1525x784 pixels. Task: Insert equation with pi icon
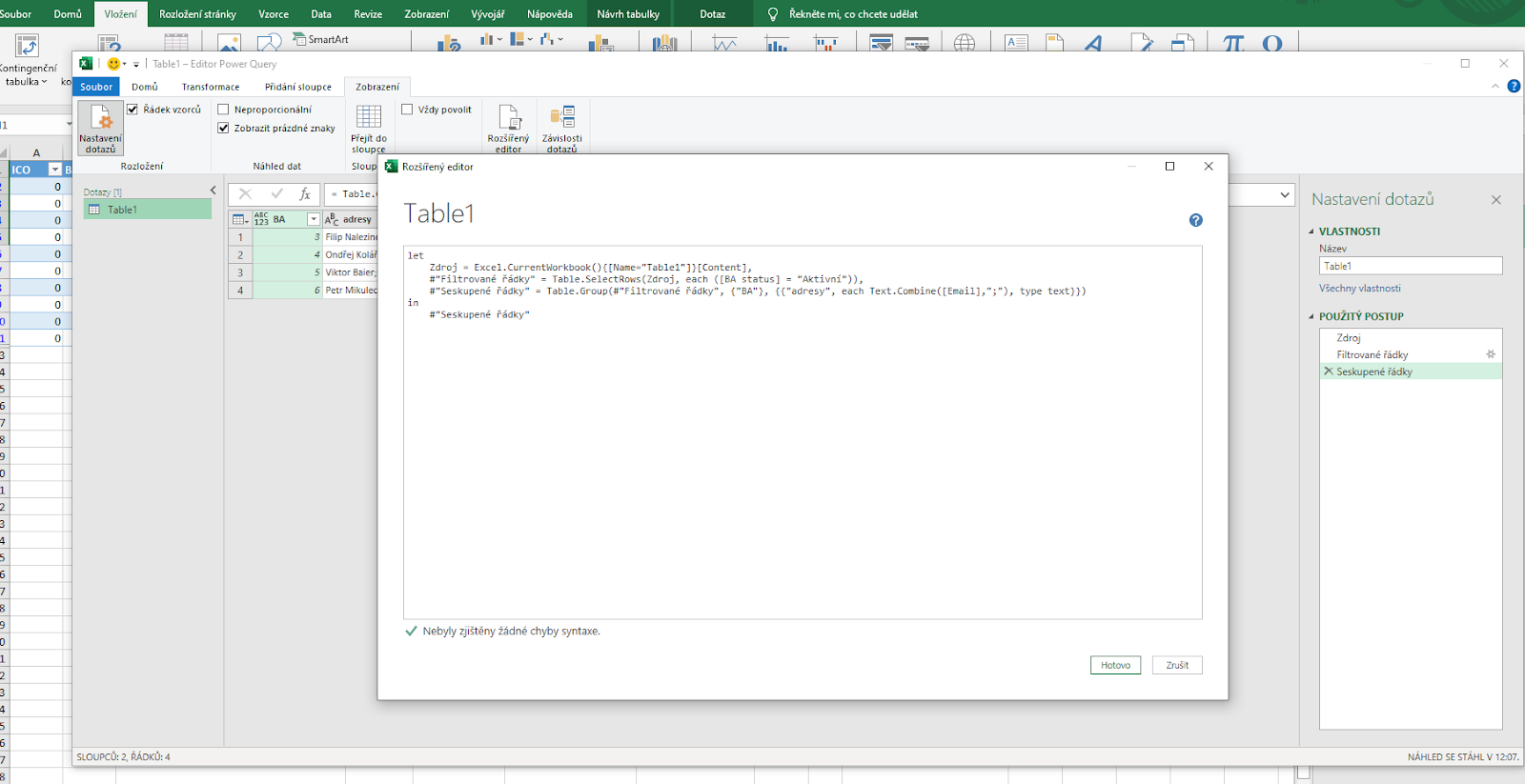point(1233,44)
